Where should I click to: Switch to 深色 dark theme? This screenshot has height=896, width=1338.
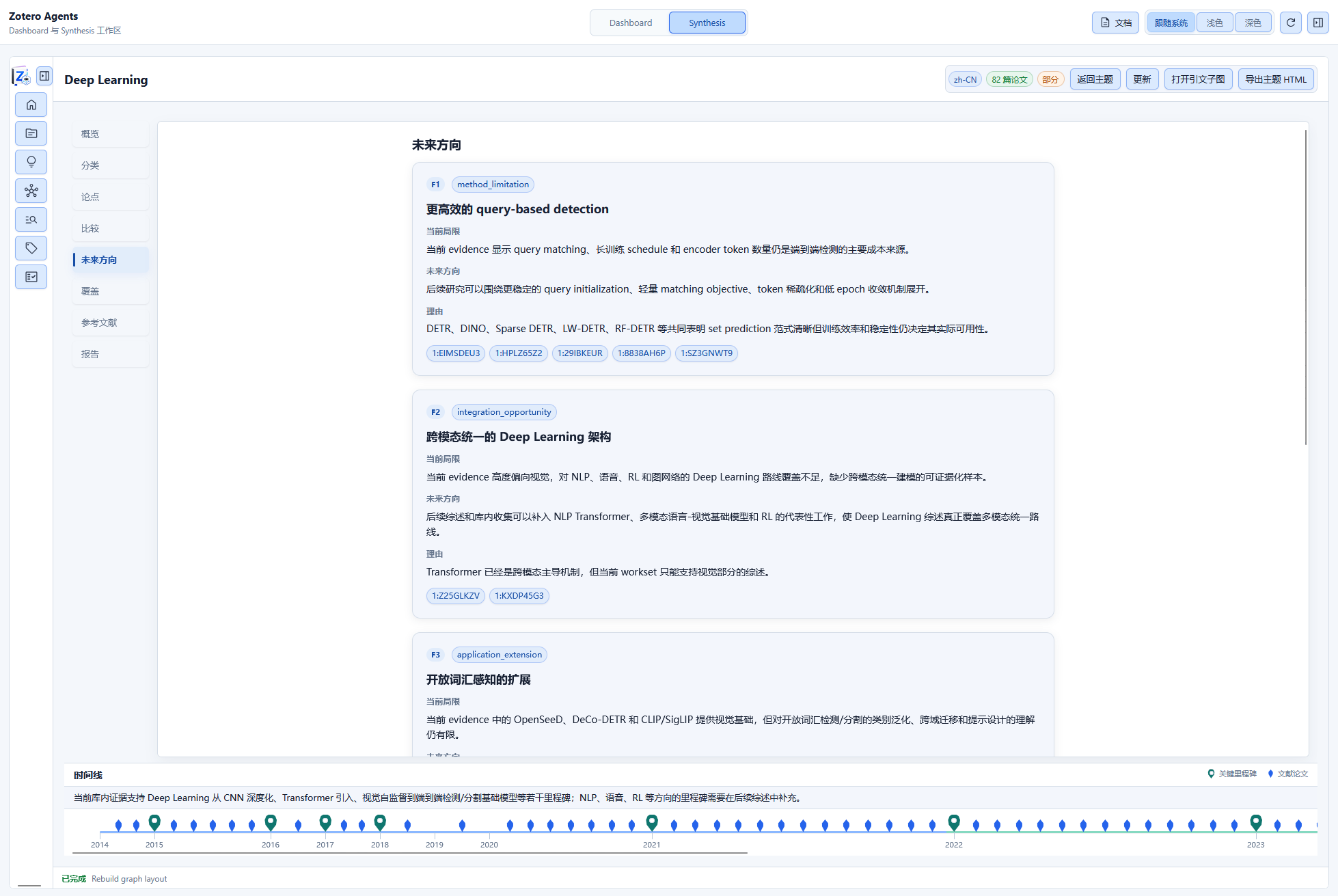[1253, 23]
